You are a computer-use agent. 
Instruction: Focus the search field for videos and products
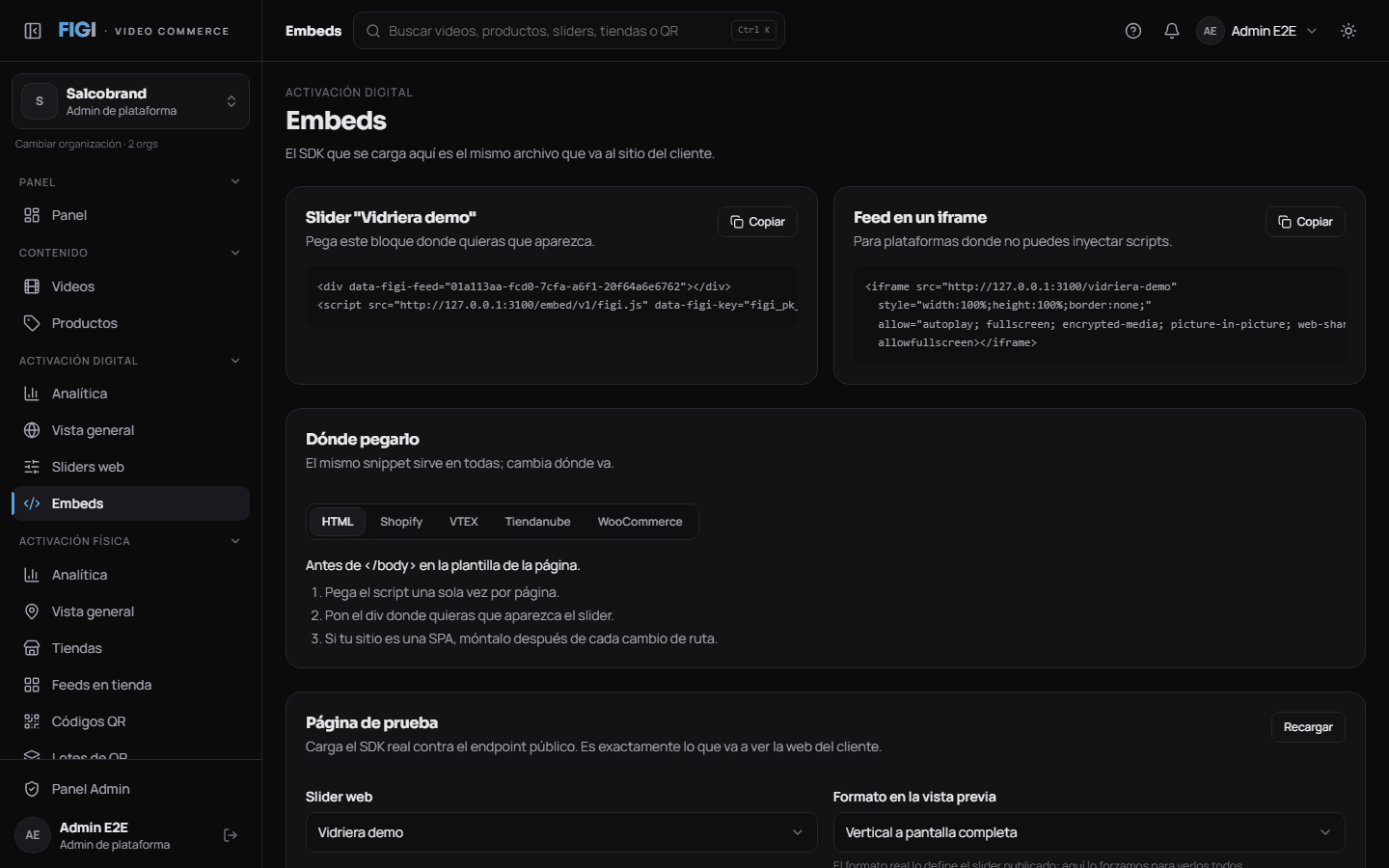[x=569, y=31]
